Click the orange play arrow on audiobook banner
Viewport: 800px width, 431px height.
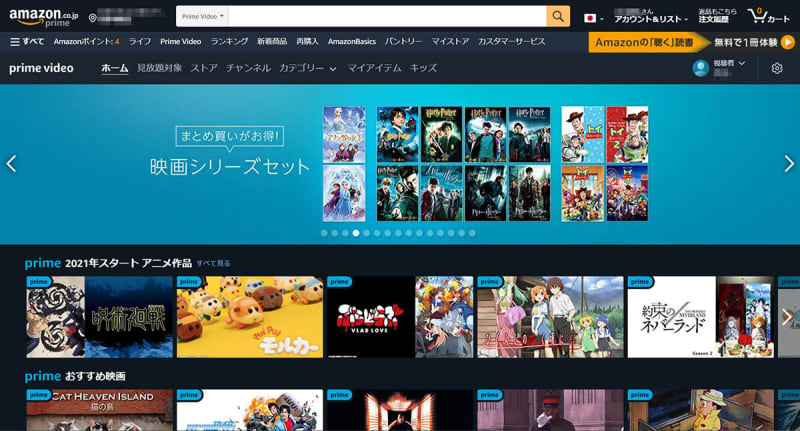[788, 42]
